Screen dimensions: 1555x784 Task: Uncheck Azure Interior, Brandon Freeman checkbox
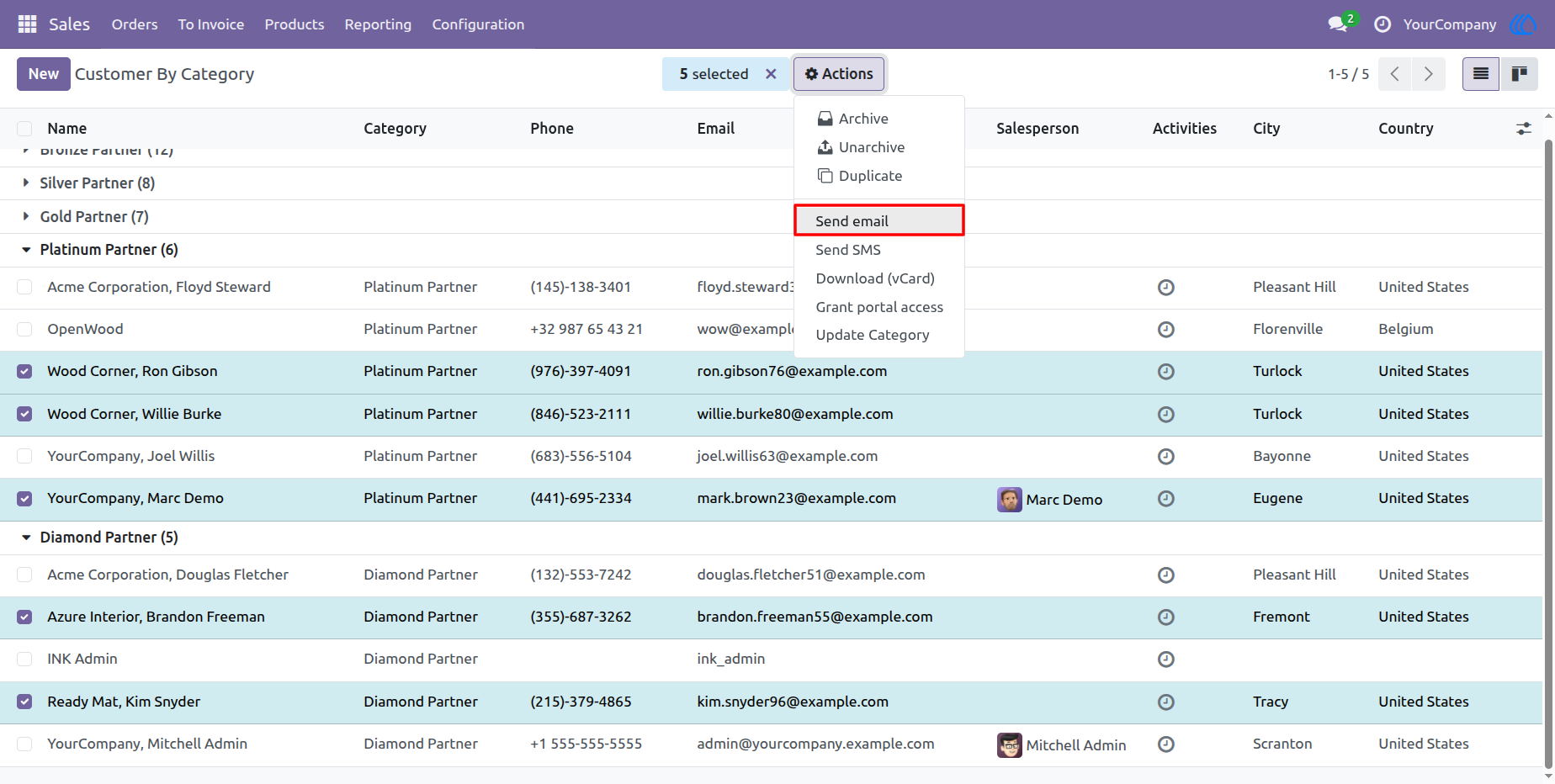pyautogui.click(x=24, y=617)
